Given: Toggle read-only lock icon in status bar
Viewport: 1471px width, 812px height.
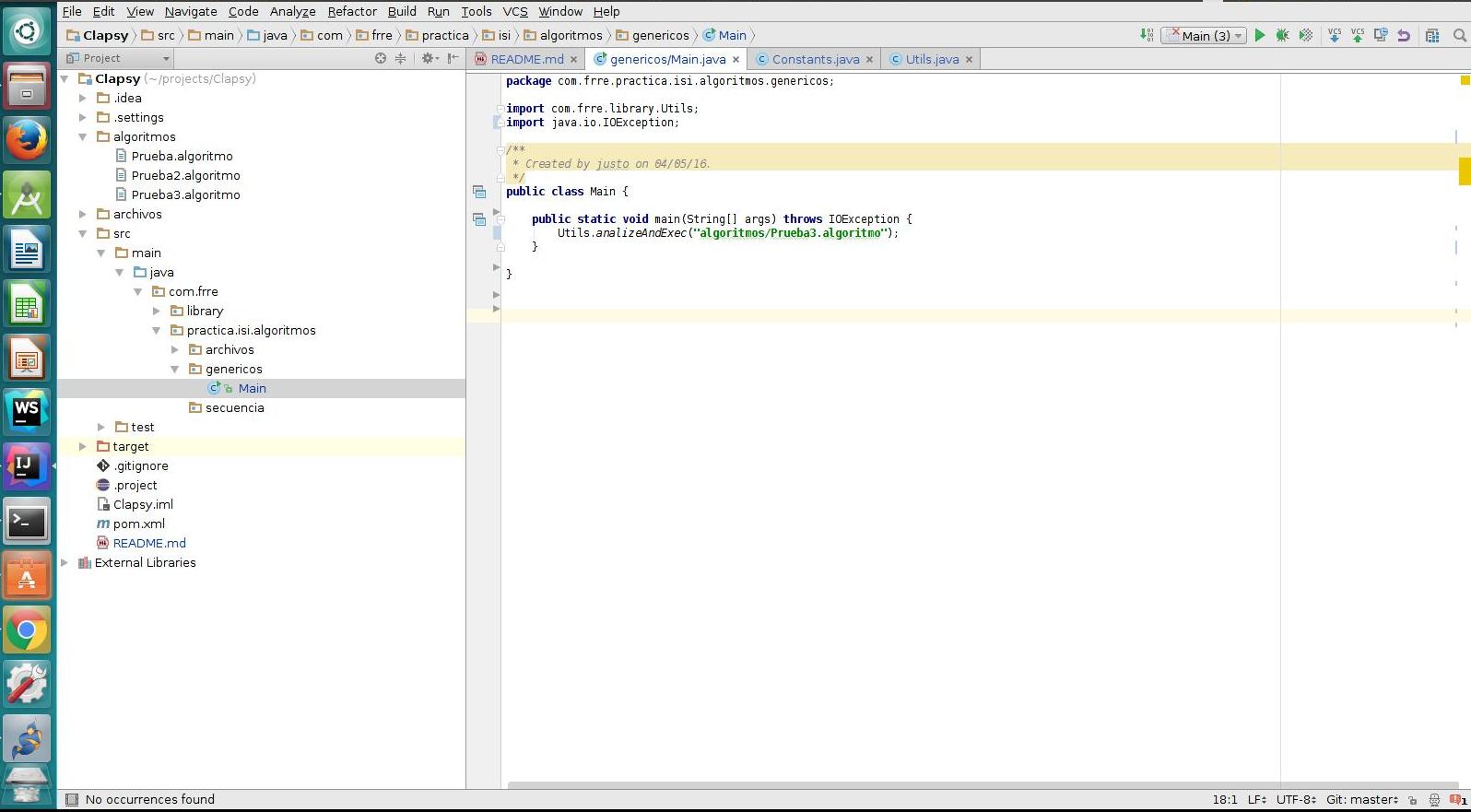Looking at the screenshot, I should (x=1412, y=800).
